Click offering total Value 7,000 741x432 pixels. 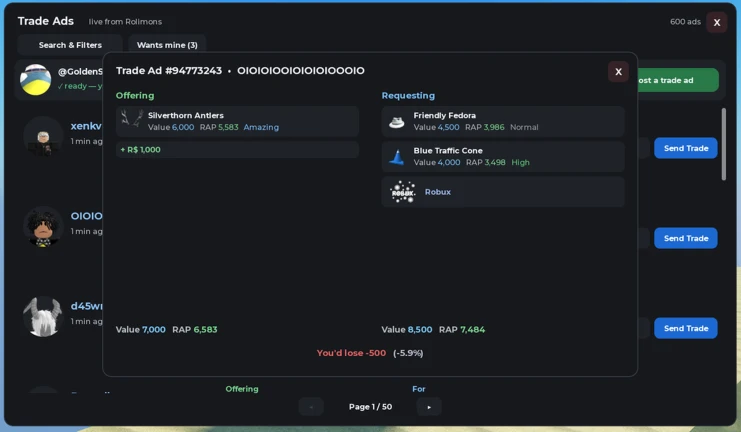[x=141, y=329]
